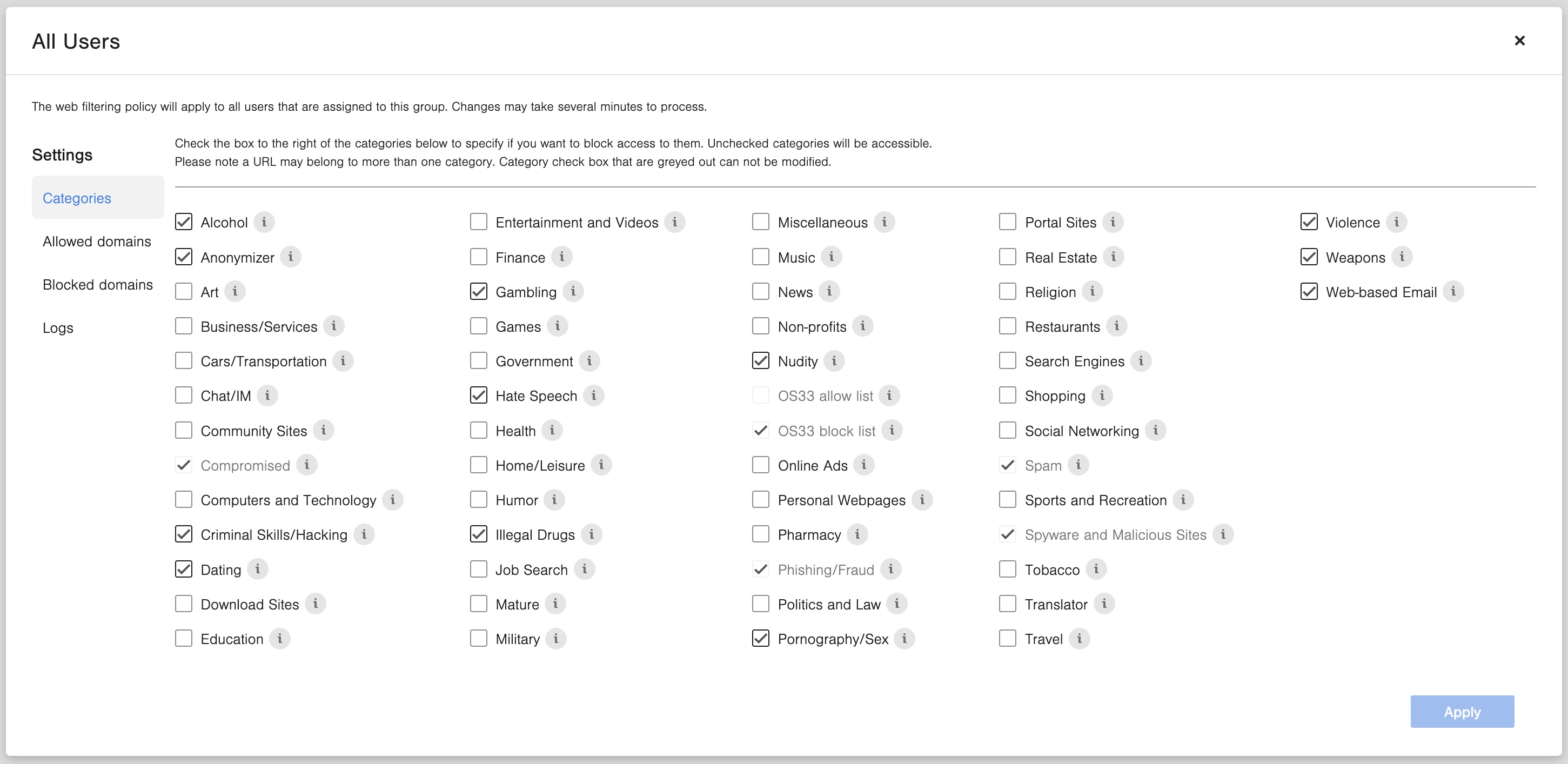Uncheck the Dating checkbox
This screenshot has width=1568, height=764.
183,569
